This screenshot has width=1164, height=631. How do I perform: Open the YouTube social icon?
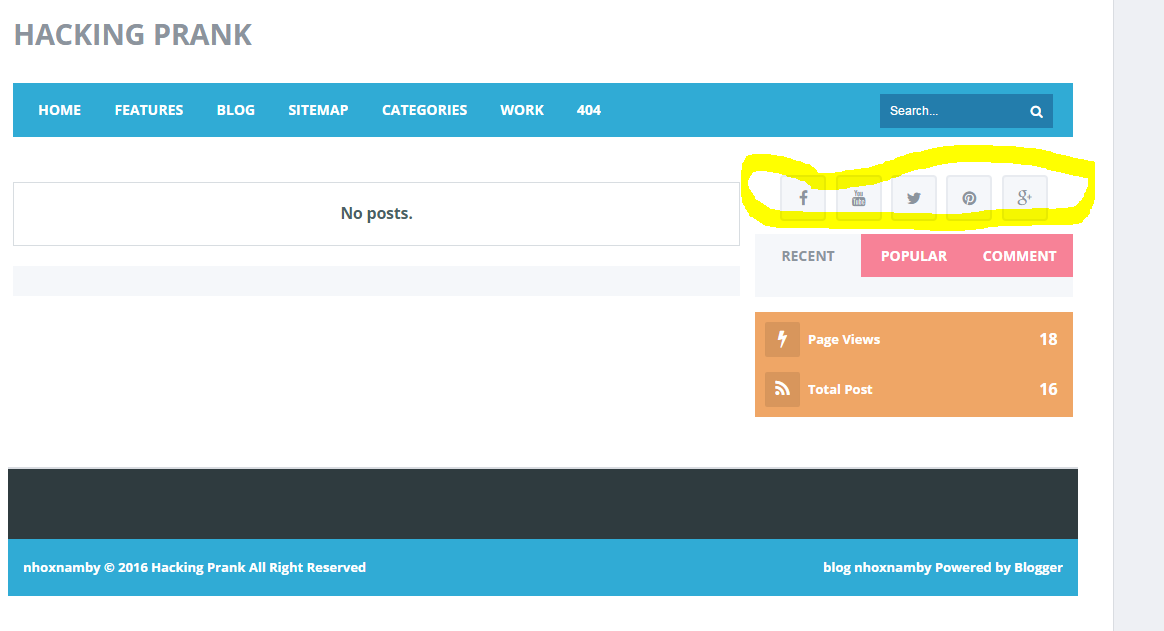tap(858, 198)
